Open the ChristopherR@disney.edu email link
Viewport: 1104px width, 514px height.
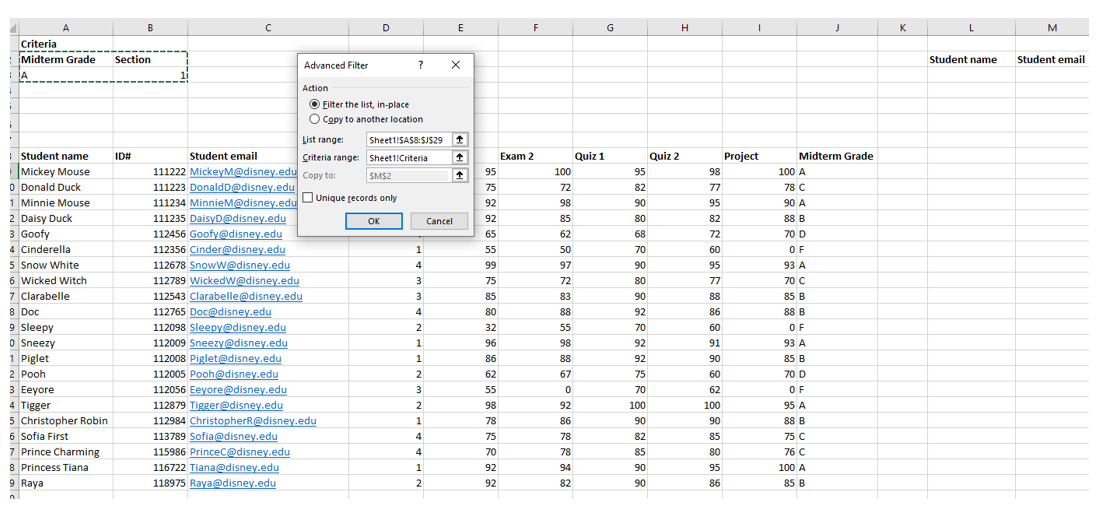click(252, 421)
